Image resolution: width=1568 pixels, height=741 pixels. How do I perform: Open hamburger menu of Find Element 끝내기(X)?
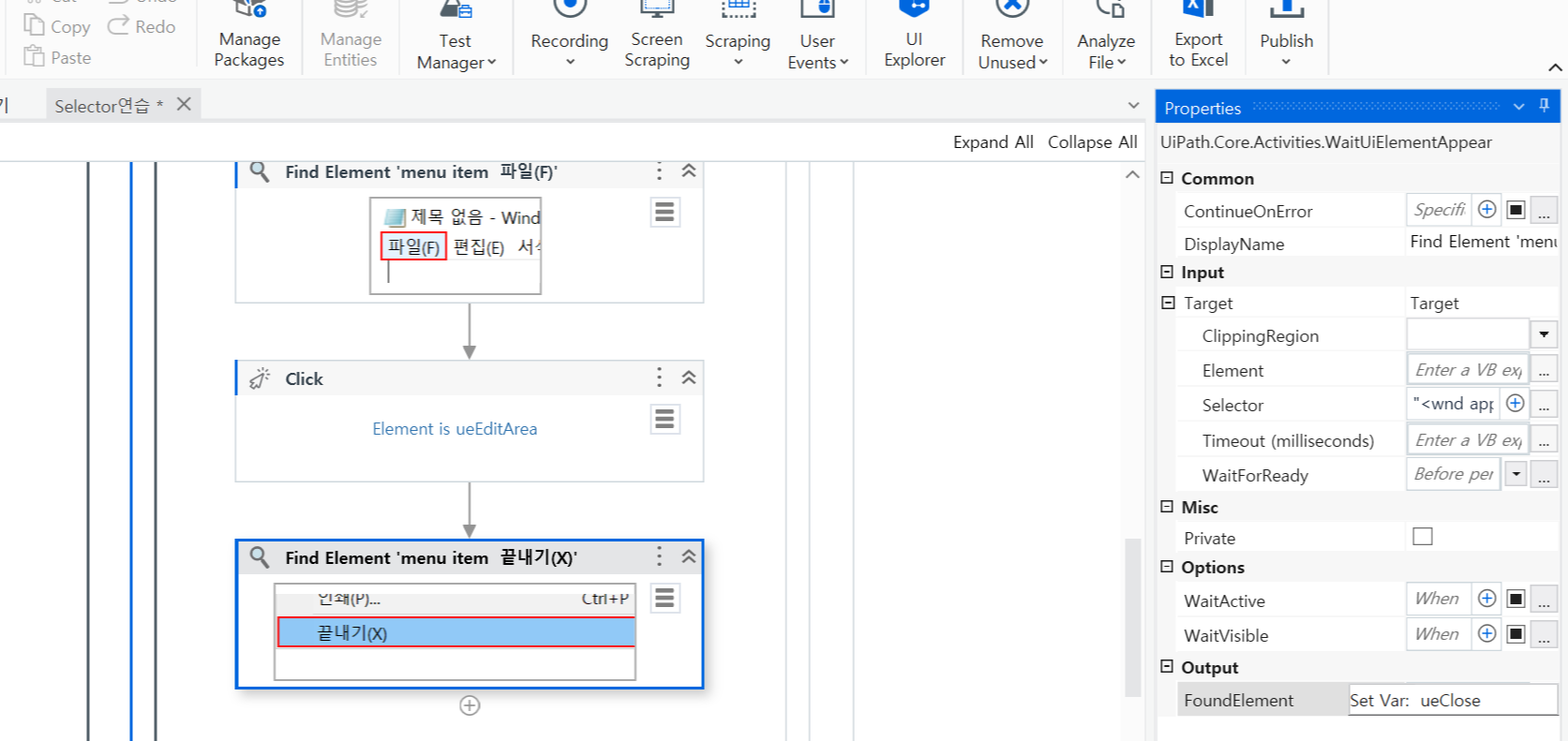point(665,598)
